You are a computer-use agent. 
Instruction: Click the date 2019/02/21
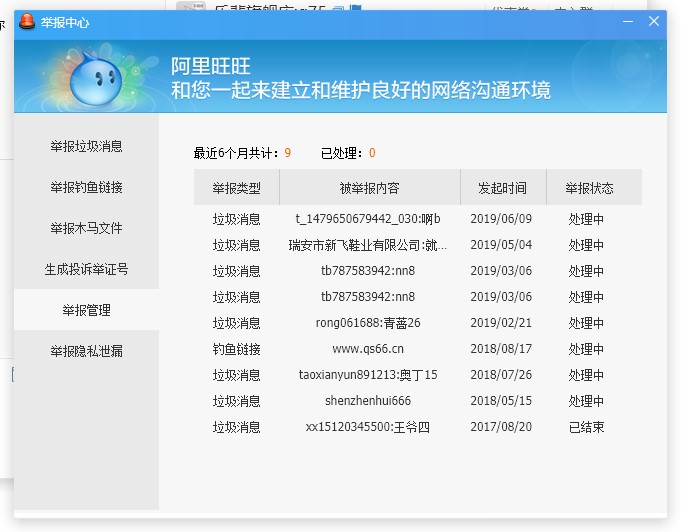pos(501,323)
